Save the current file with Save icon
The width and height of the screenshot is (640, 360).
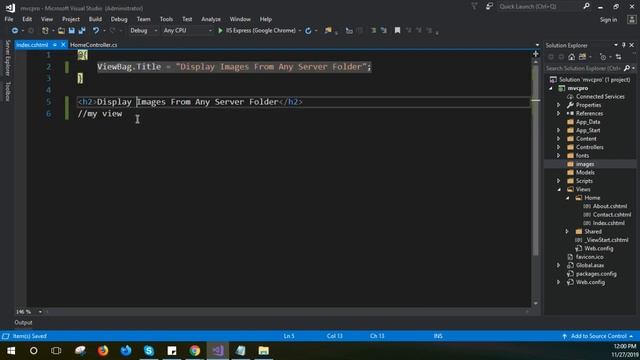click(71, 31)
